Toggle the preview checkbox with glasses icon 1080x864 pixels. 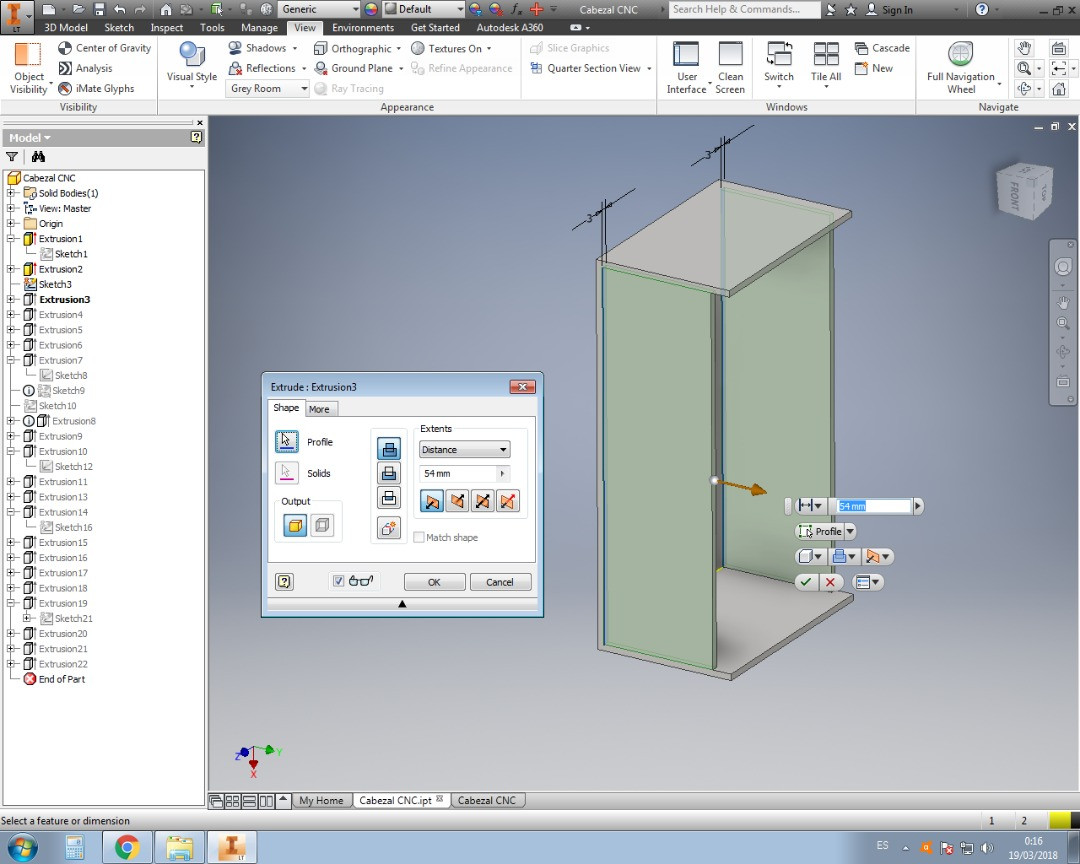[338, 581]
